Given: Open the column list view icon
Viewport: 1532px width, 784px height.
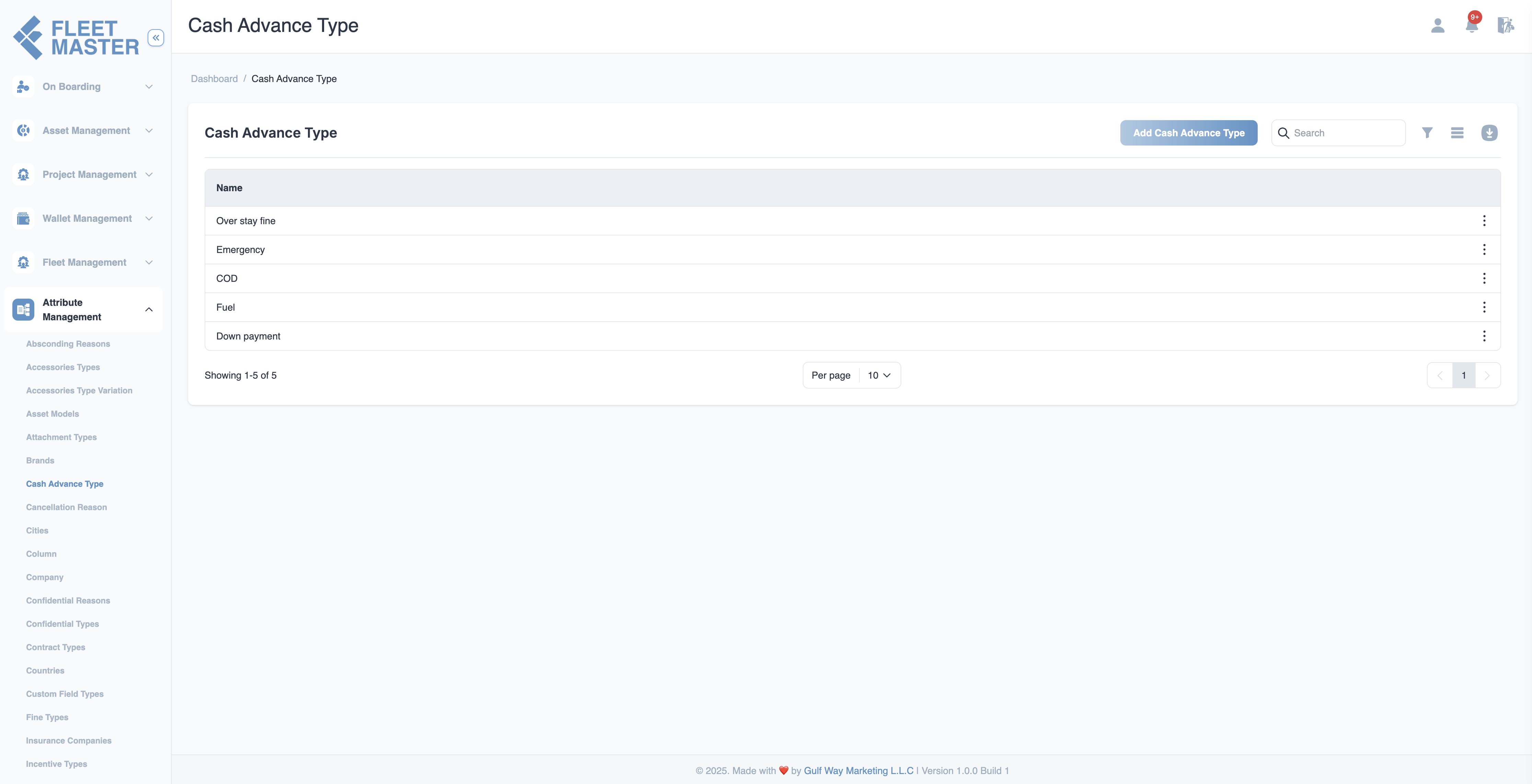Looking at the screenshot, I should (x=1457, y=132).
